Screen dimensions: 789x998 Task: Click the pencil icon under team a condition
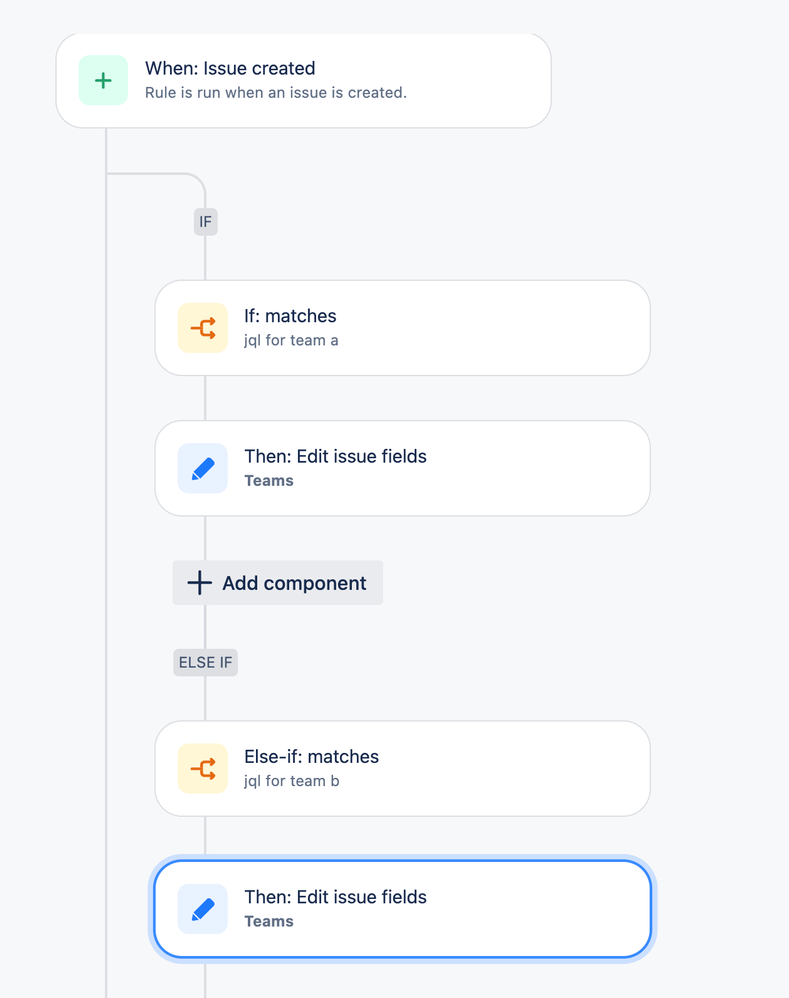[x=202, y=468]
